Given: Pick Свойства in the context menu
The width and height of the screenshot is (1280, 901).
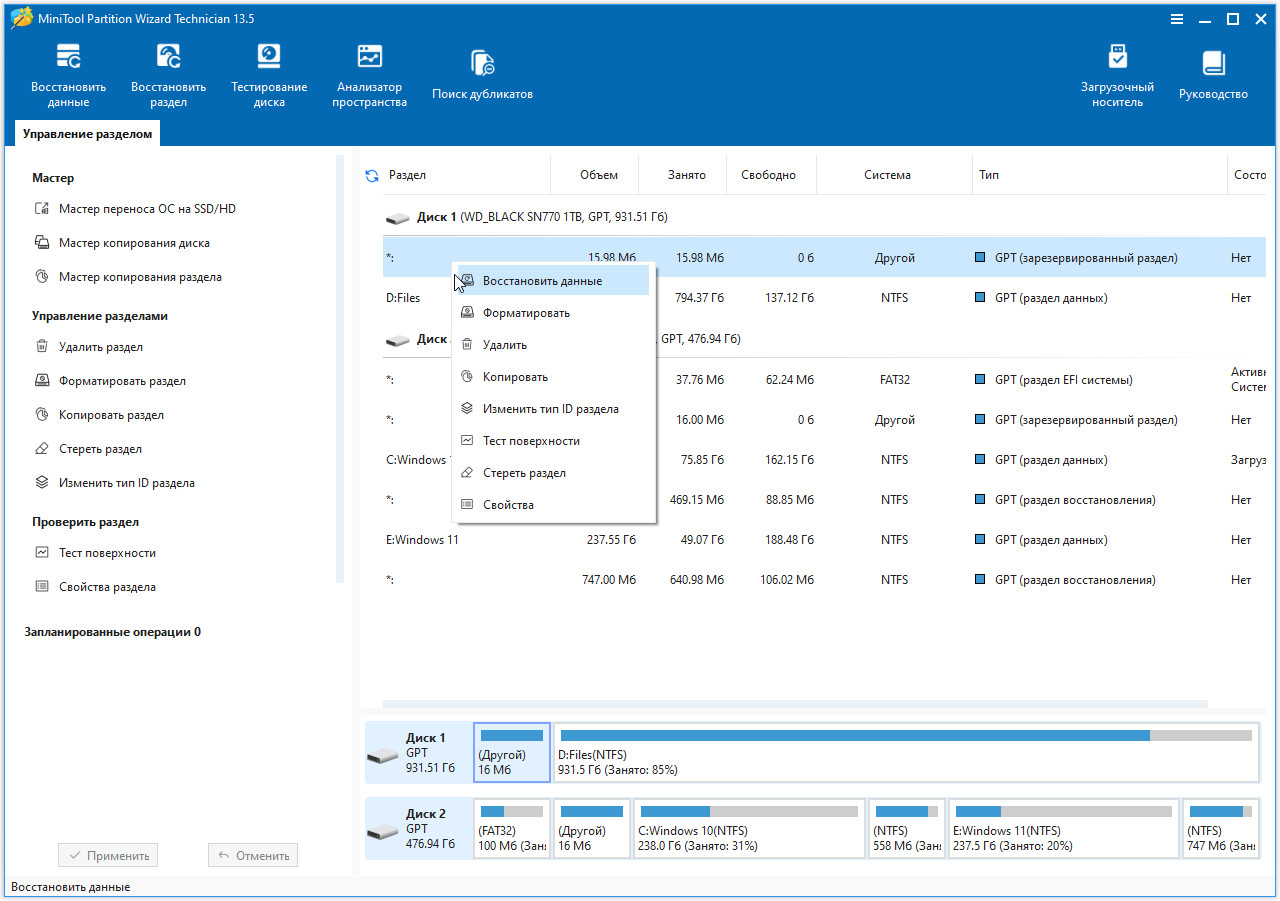Looking at the screenshot, I should [x=508, y=505].
